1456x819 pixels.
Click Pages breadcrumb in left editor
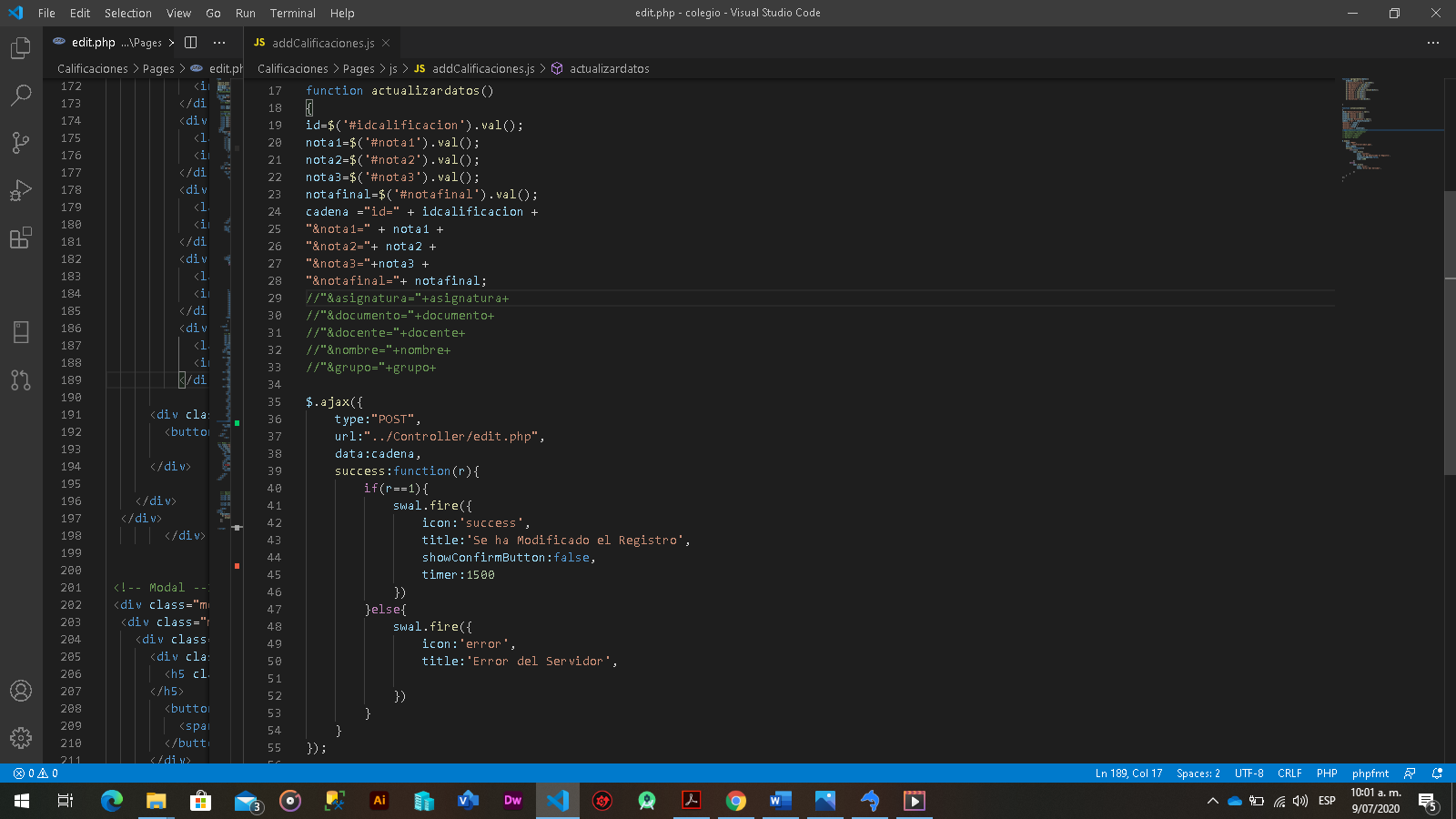tap(158, 68)
